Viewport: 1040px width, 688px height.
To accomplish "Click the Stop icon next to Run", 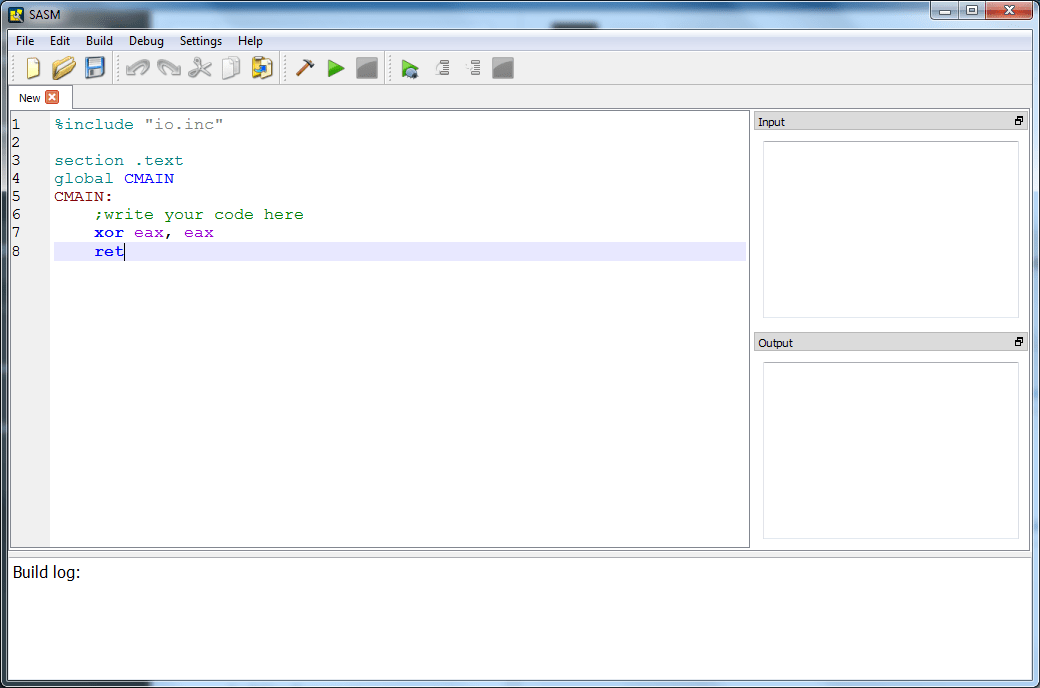I will pyautogui.click(x=367, y=68).
